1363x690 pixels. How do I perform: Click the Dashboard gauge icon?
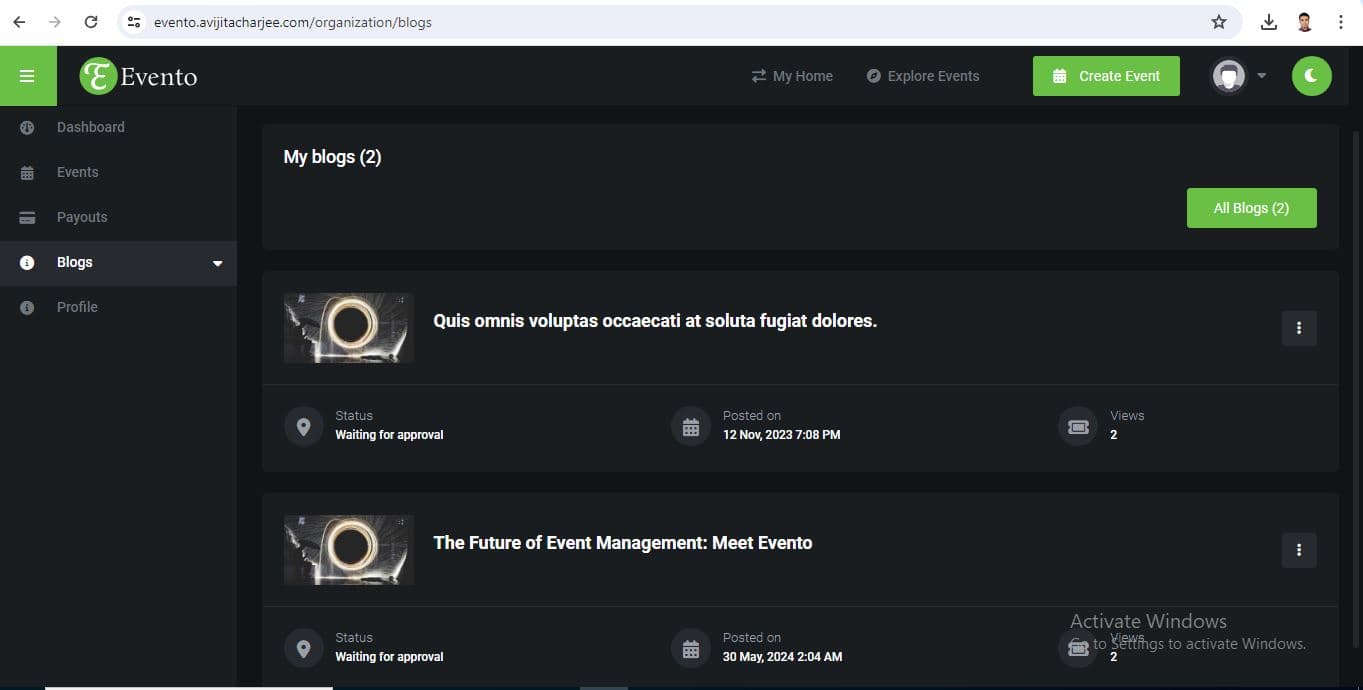coord(27,127)
